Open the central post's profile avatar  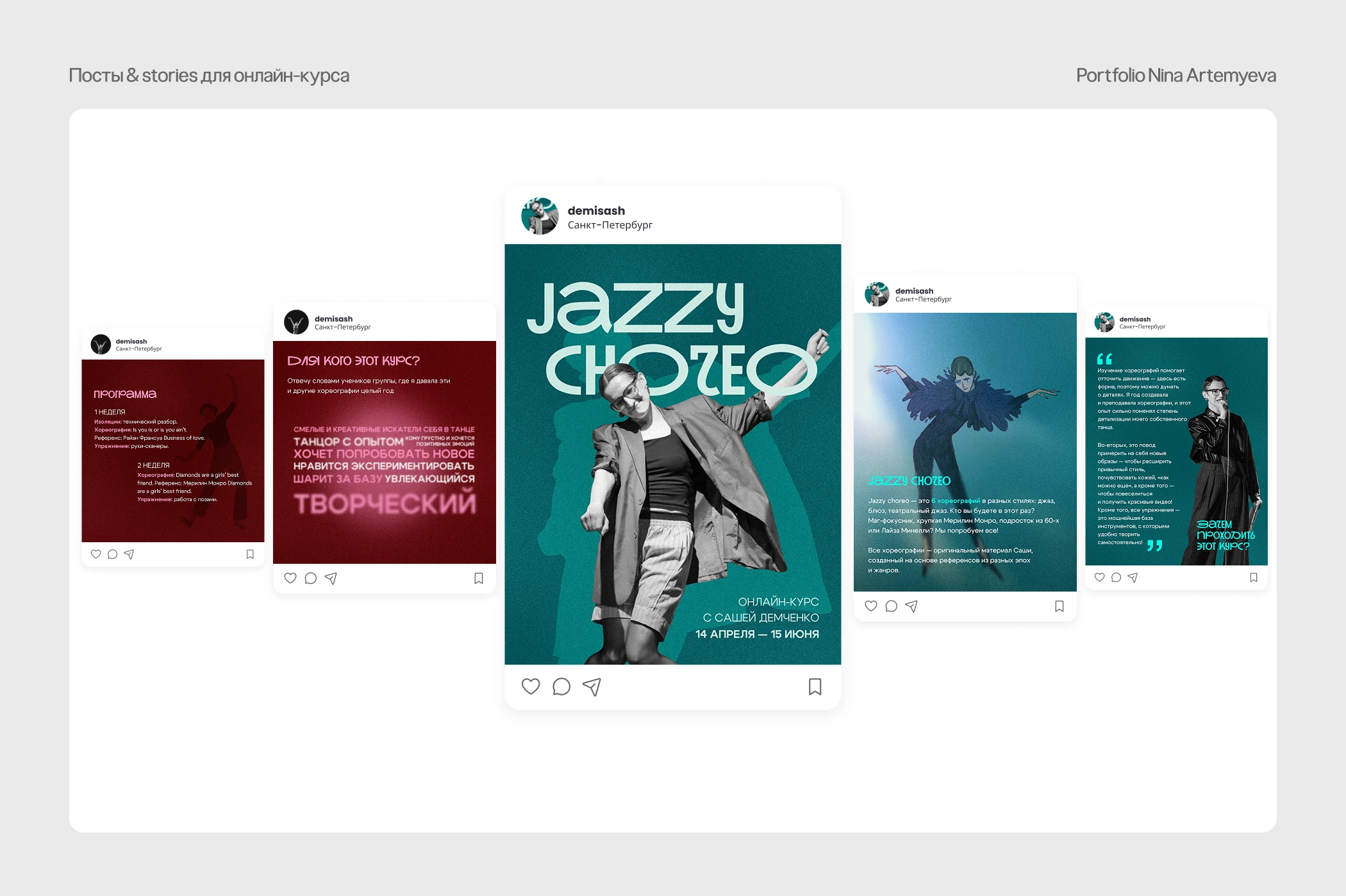coord(540,216)
